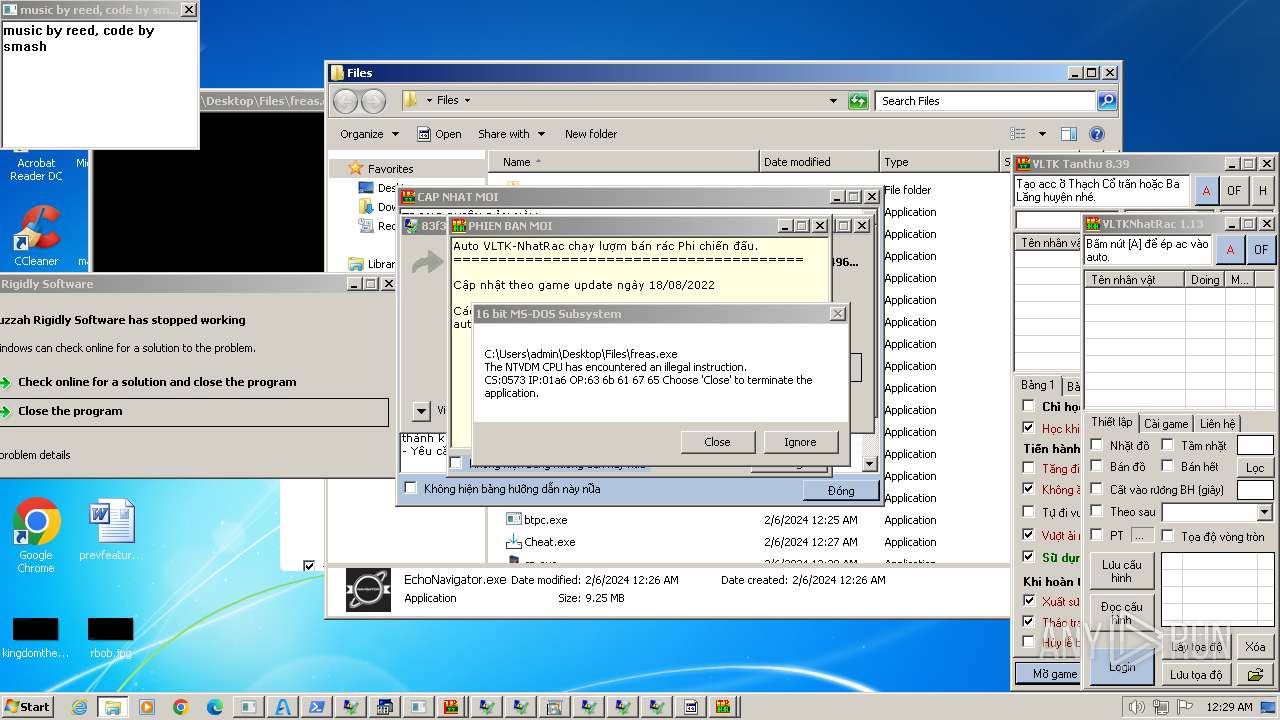1280x720 pixels.
Task: Click Close in MS-DOS Subsystem dialog
Action: click(717, 442)
